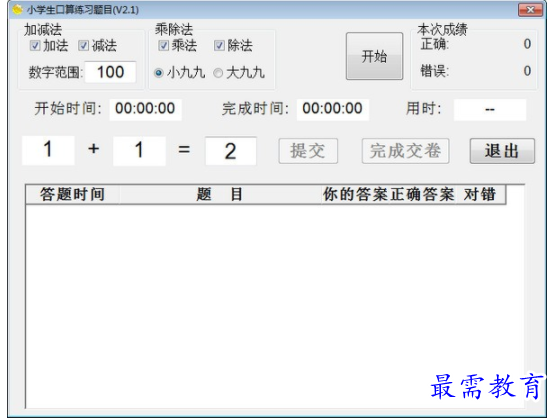Click the answer input box showing 2
This screenshot has height=418, width=552.
[231, 151]
